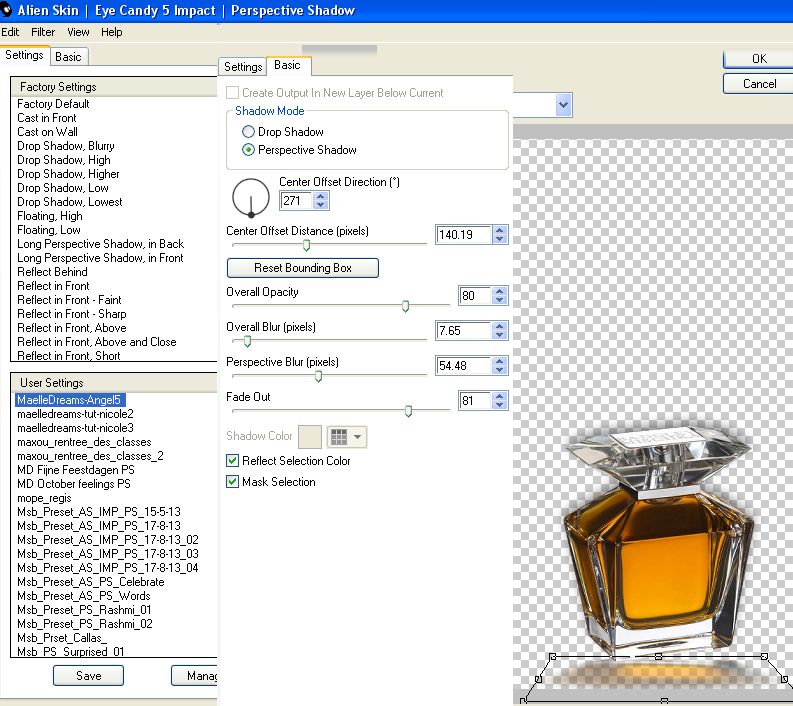Open the Help menu
The height and width of the screenshot is (706, 793).
point(112,32)
